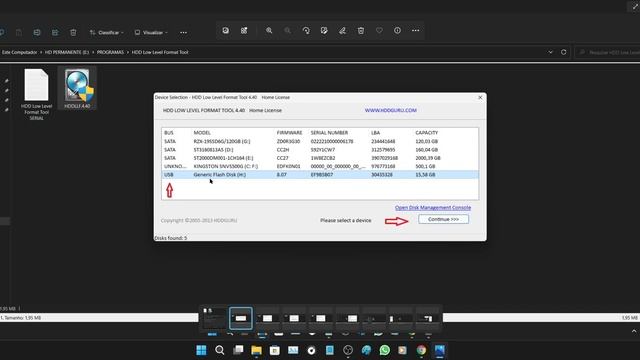640x360 pixels.
Task: Select the highlighted filmstrip thumbnail
Action: [241, 318]
